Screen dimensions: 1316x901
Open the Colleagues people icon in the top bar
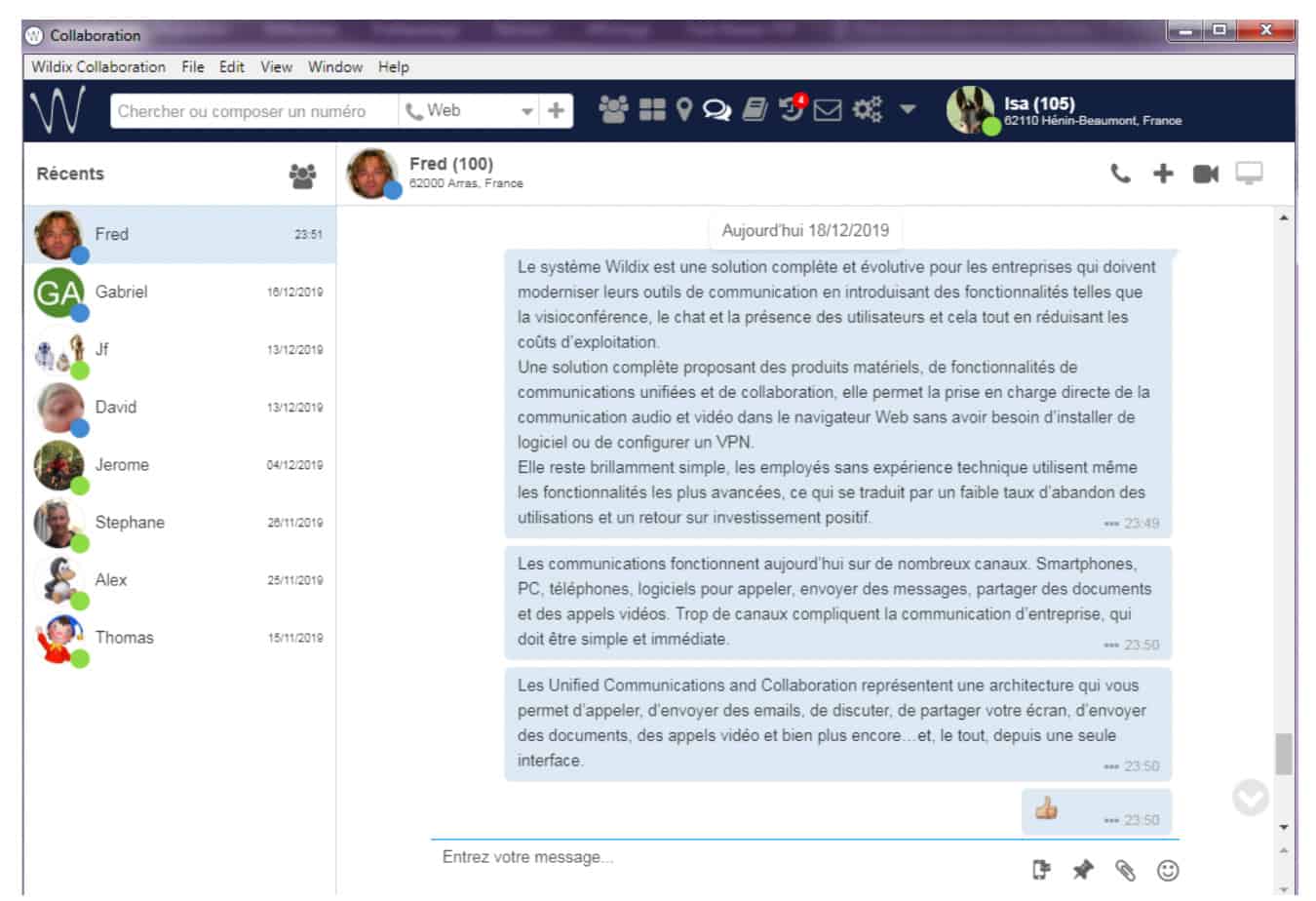pos(613,109)
